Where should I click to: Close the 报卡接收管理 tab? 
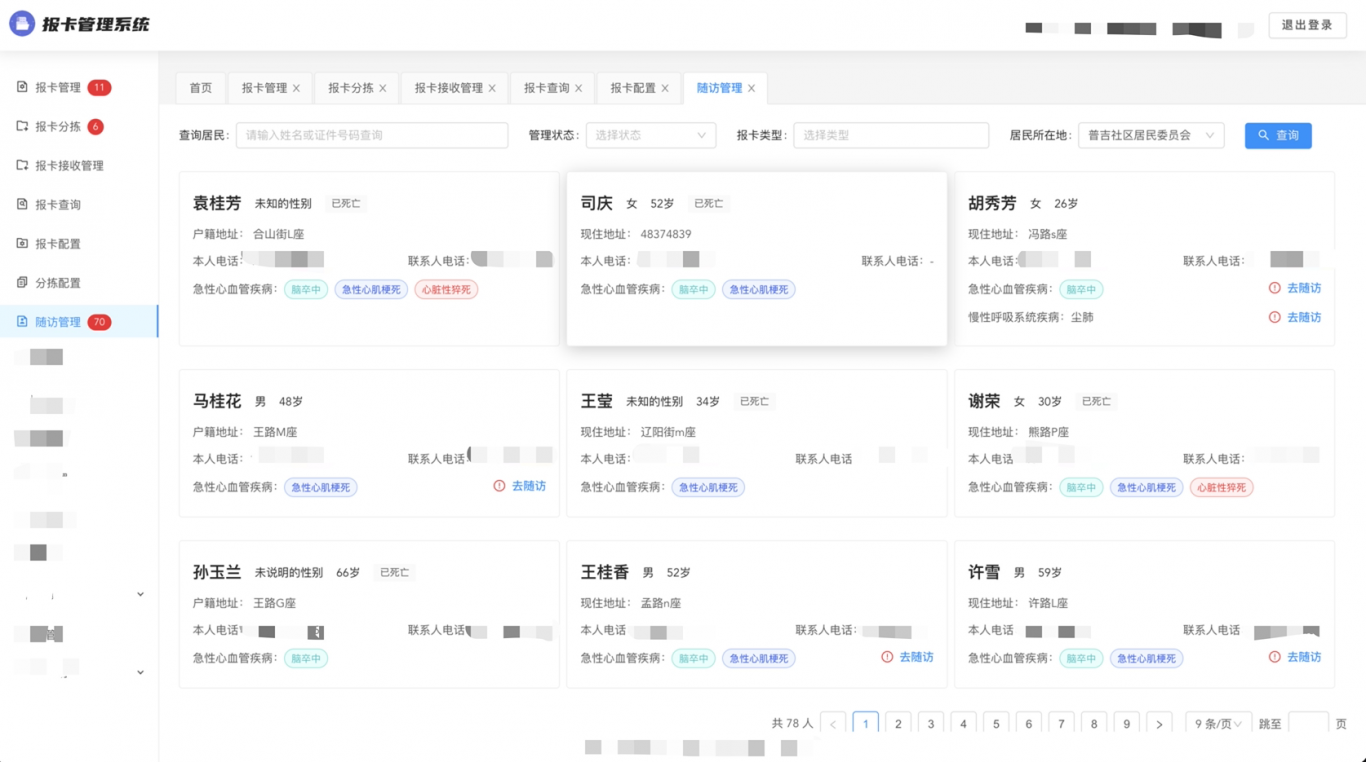pos(492,88)
